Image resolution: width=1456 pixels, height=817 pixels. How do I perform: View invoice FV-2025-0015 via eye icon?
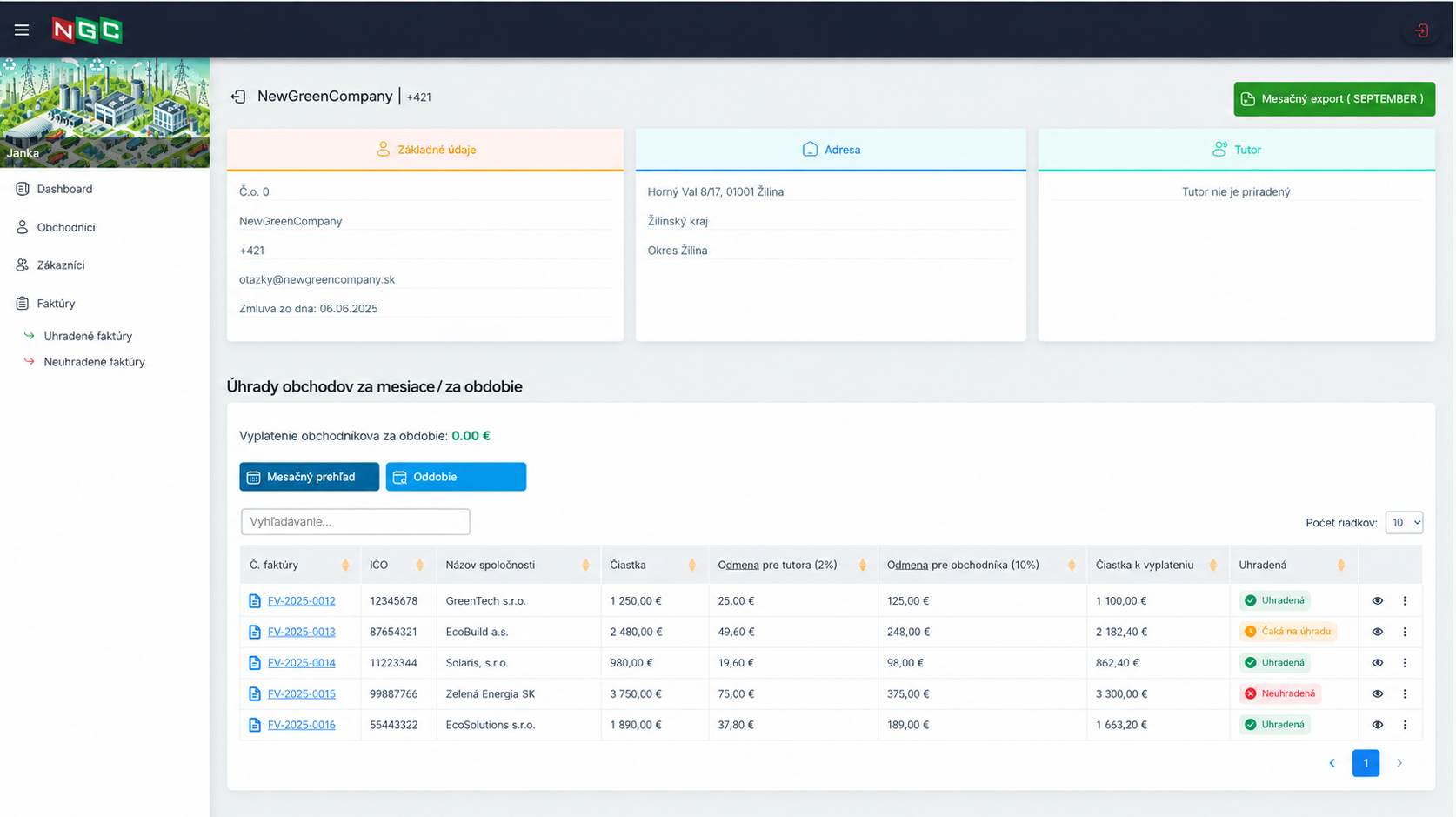click(1378, 694)
